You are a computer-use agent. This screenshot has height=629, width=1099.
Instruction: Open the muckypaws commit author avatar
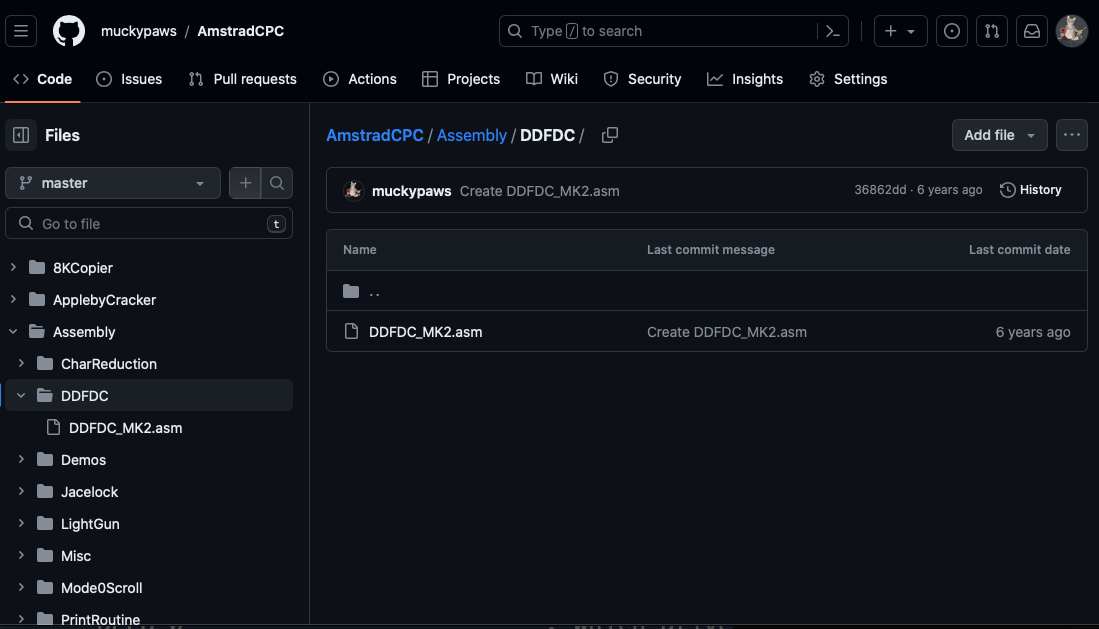(x=354, y=190)
